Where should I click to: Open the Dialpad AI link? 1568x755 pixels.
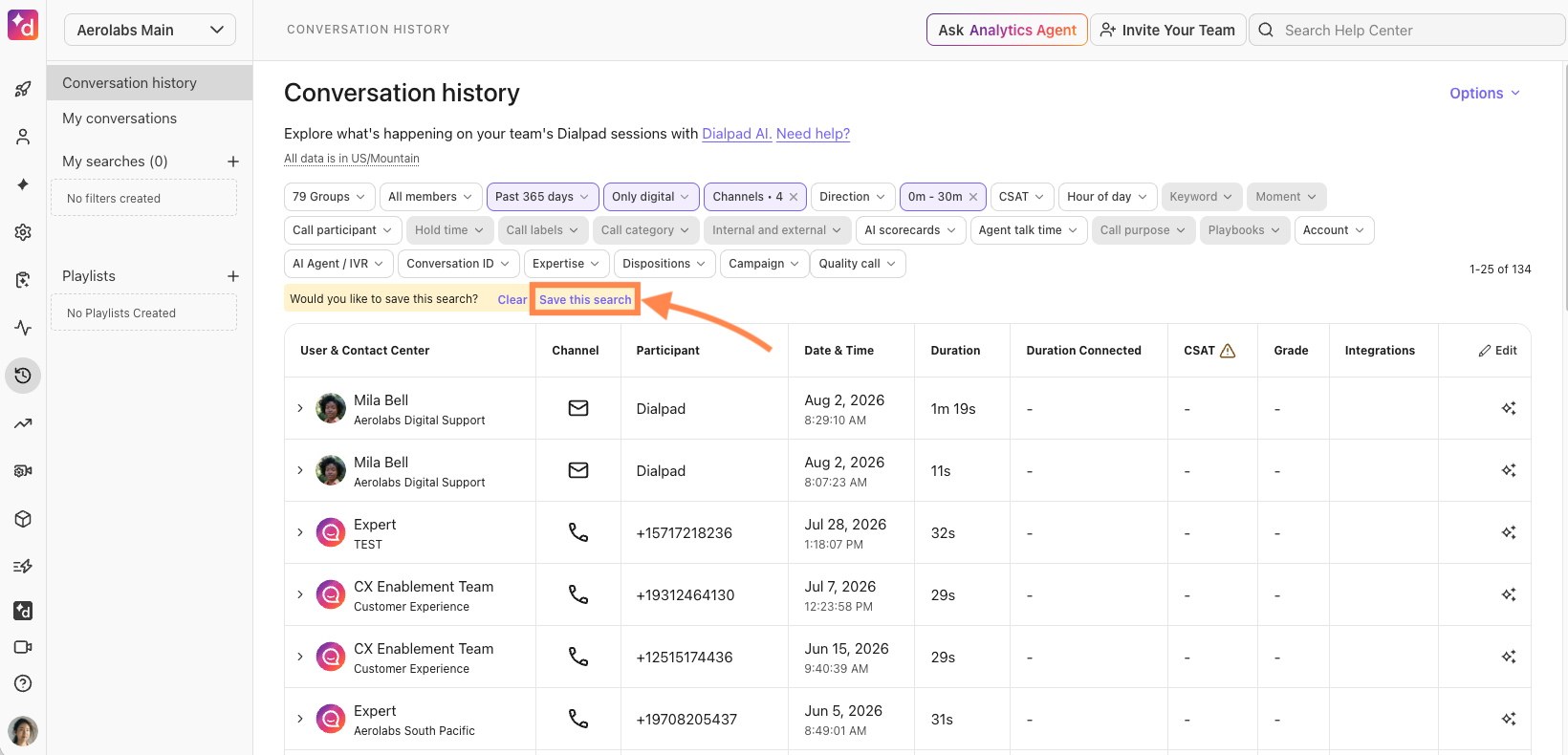click(736, 134)
